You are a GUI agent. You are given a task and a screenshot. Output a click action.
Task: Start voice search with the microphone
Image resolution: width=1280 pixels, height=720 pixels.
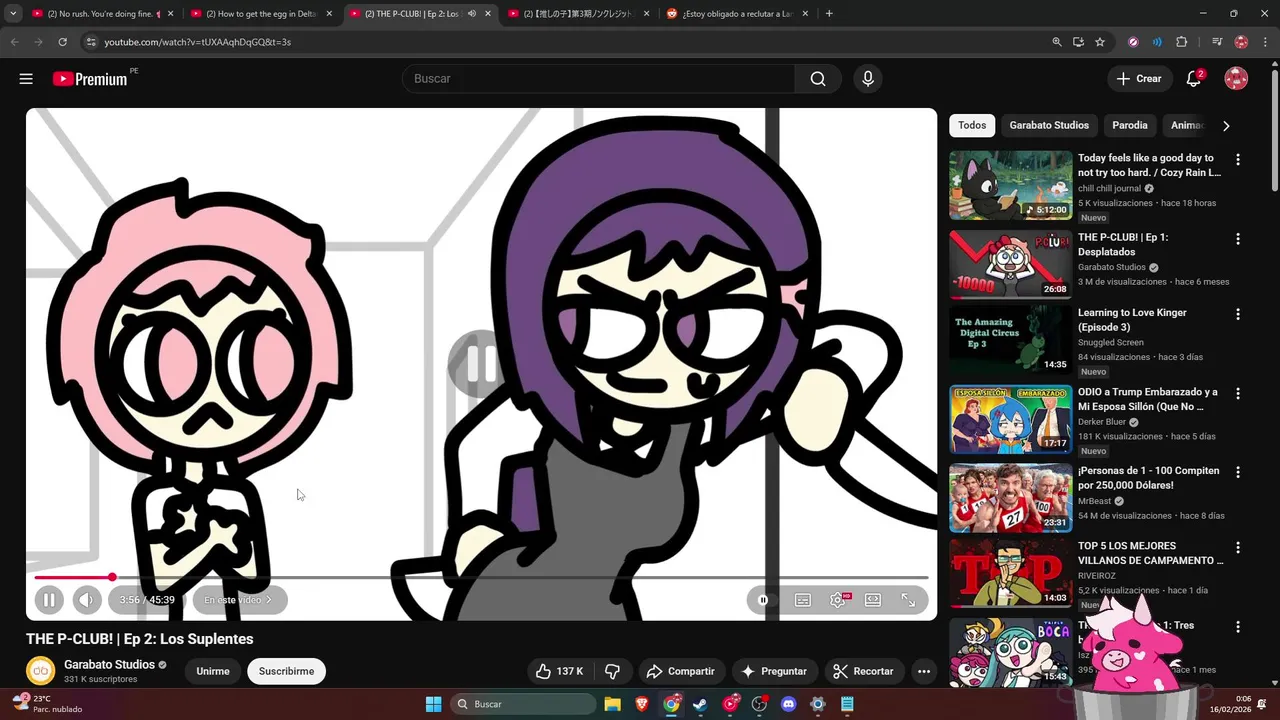pos(868,79)
